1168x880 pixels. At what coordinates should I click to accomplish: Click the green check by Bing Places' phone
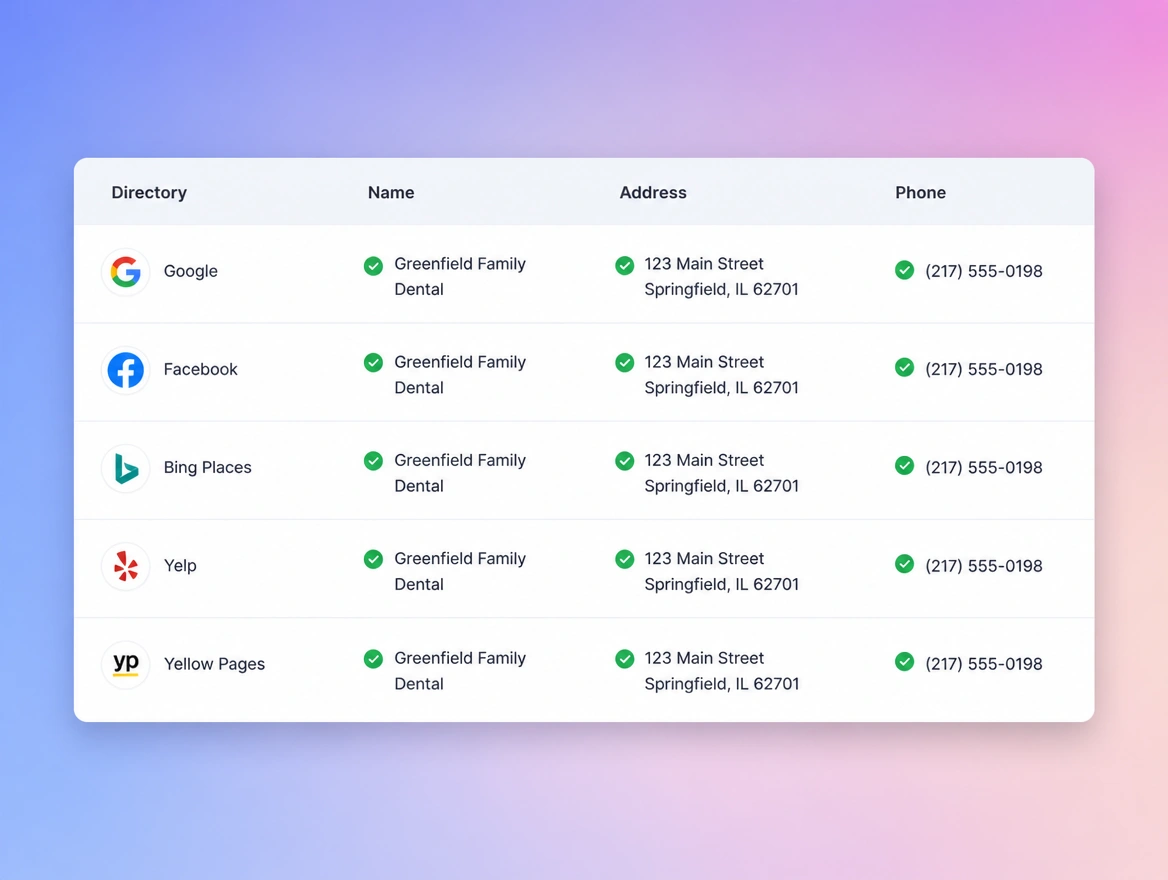coord(904,466)
